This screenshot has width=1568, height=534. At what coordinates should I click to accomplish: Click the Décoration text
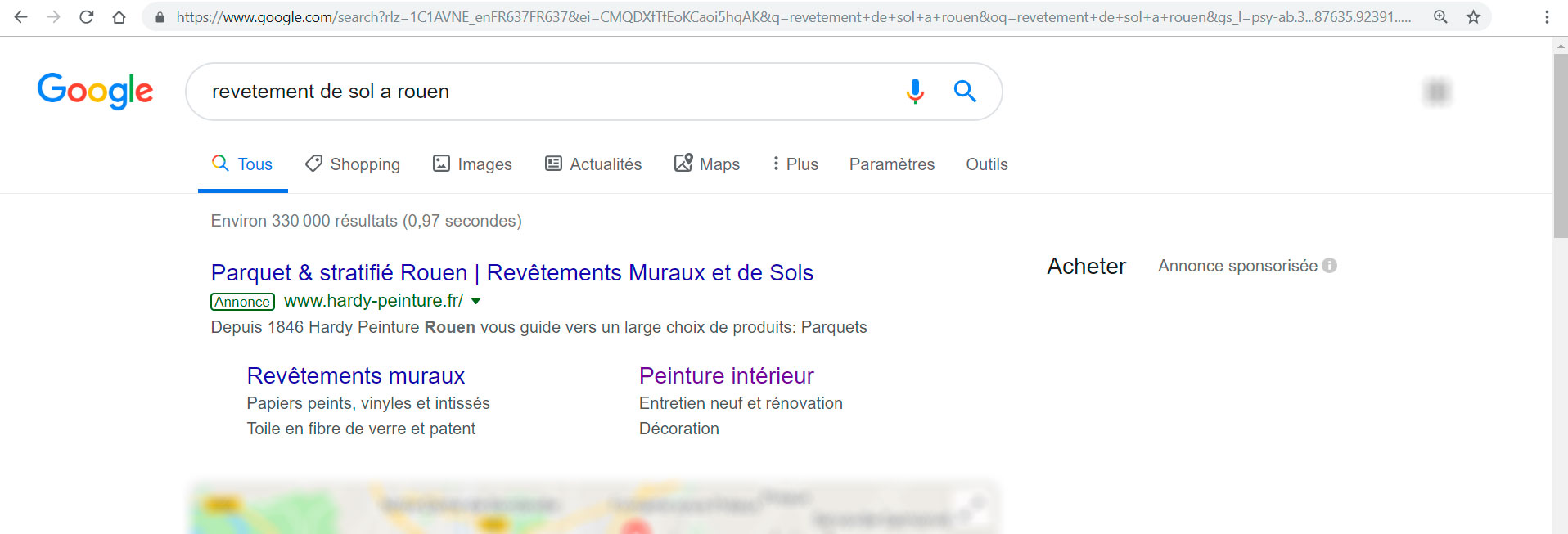(679, 429)
